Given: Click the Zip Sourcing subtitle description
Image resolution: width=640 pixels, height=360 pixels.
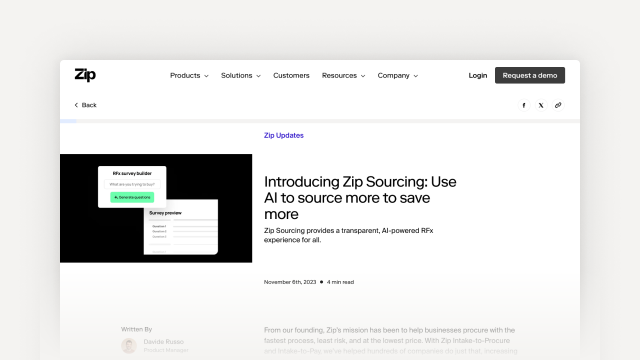Looking at the screenshot, I should pos(349,235).
